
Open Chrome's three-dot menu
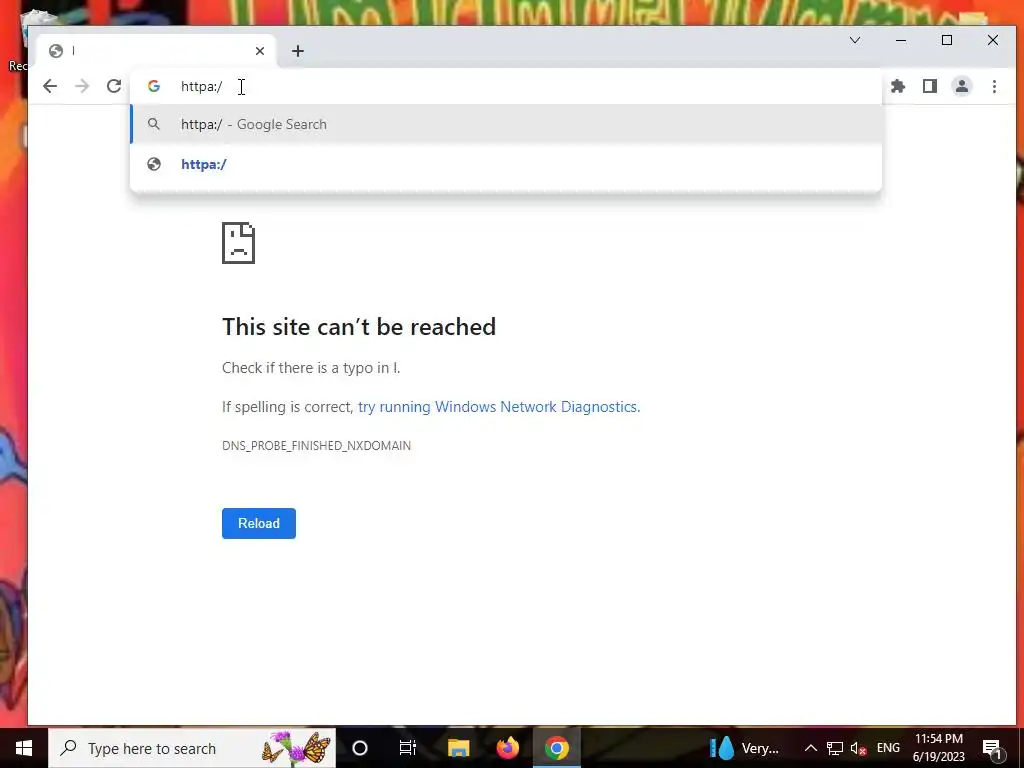994,86
